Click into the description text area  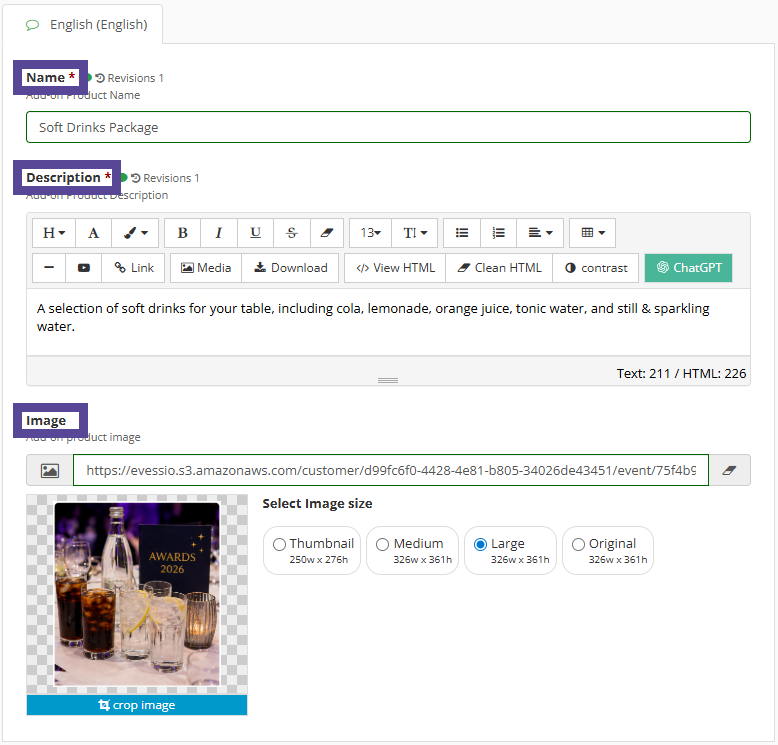[388, 322]
